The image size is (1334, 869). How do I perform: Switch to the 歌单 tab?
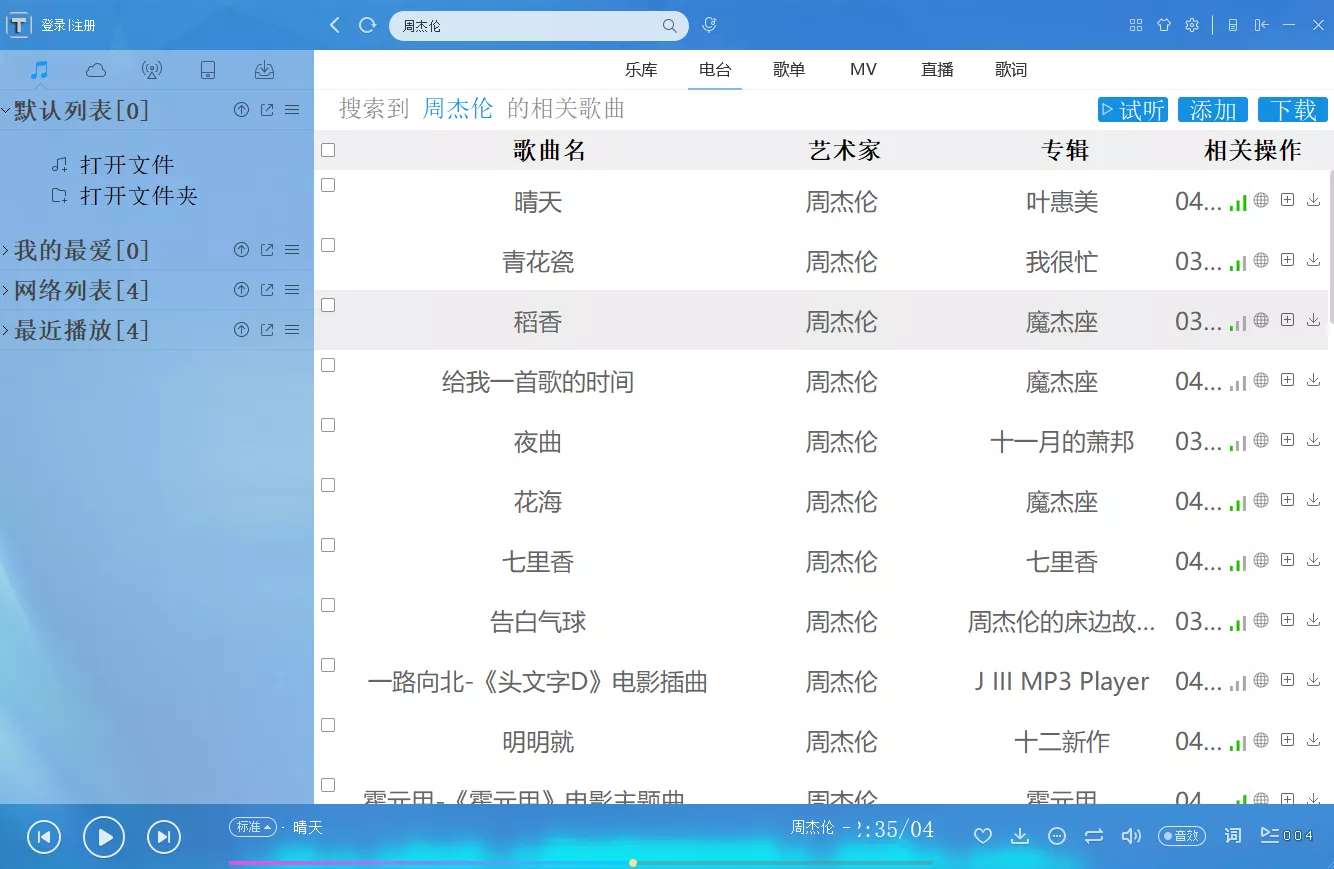tap(789, 70)
